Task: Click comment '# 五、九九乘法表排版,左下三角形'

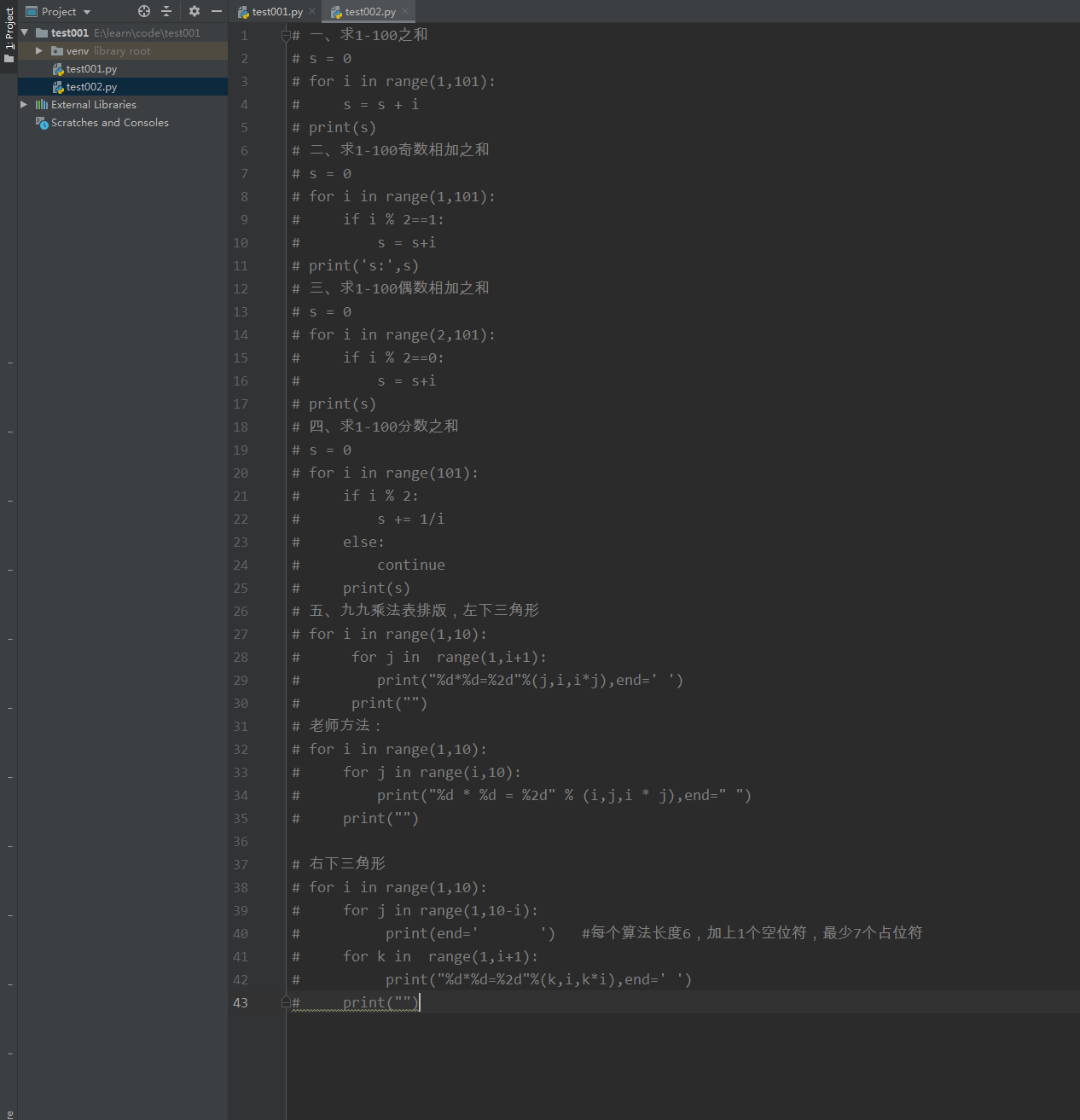Action: coord(415,611)
